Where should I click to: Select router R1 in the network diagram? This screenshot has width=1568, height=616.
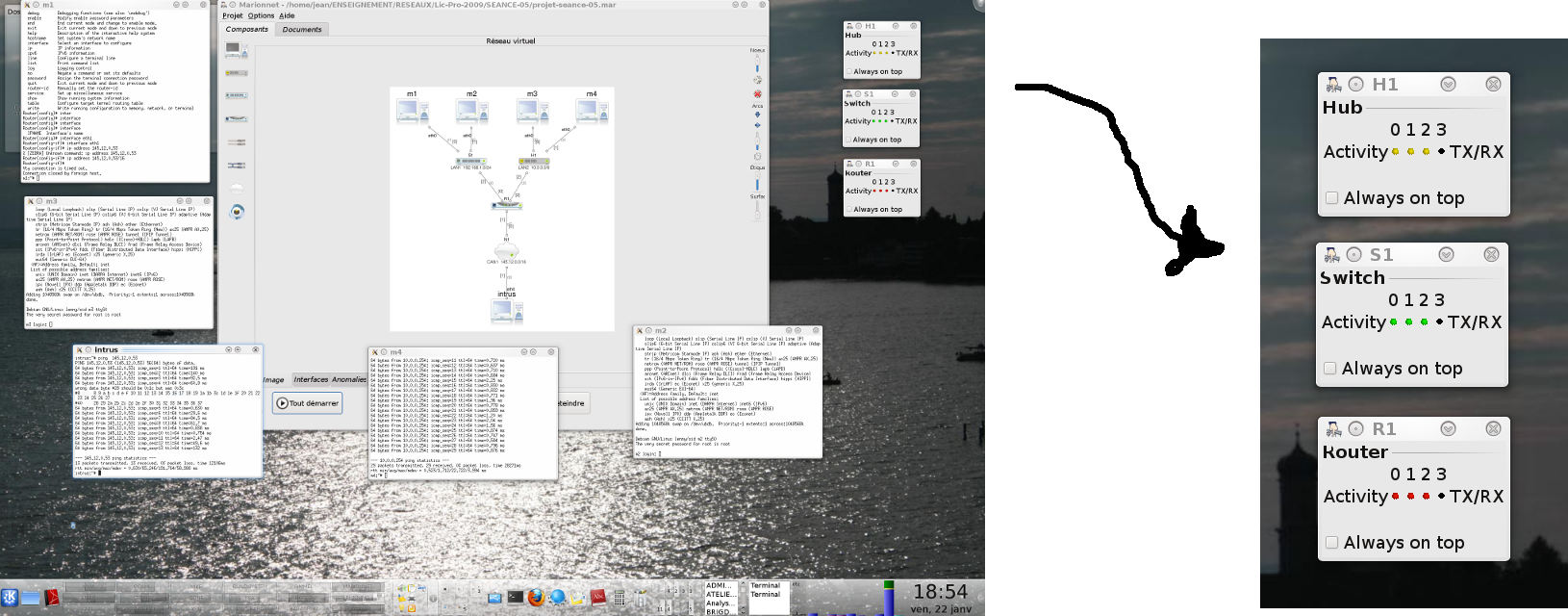506,205
